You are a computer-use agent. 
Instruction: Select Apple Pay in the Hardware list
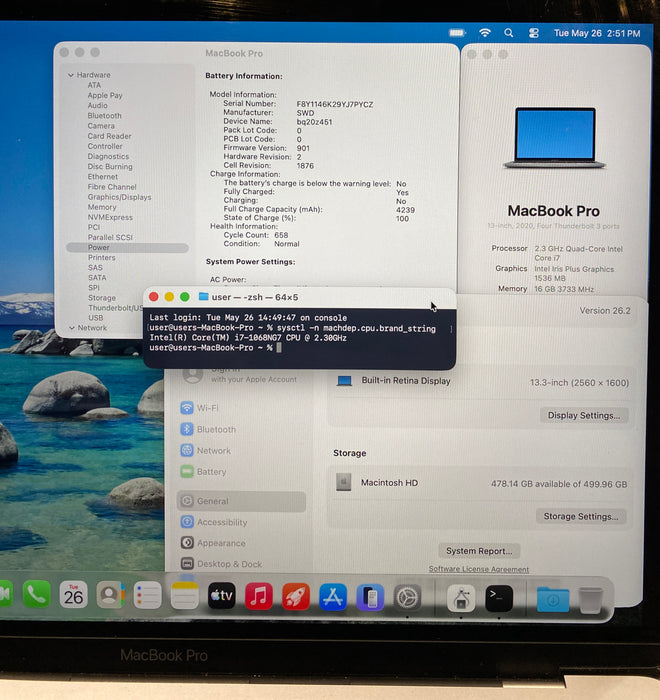[105, 95]
